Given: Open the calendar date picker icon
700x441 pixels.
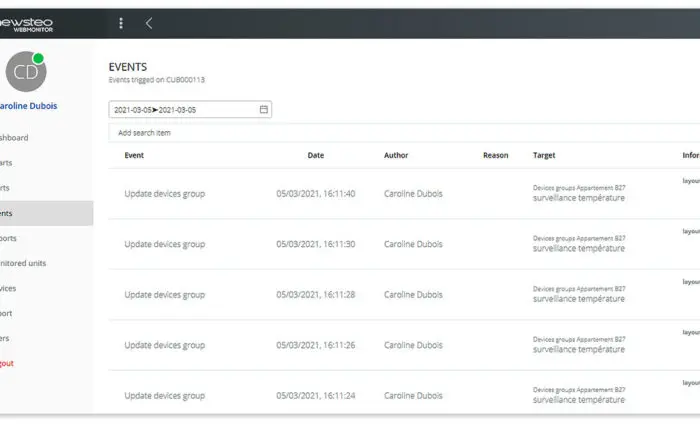Looking at the screenshot, I should coord(263,109).
